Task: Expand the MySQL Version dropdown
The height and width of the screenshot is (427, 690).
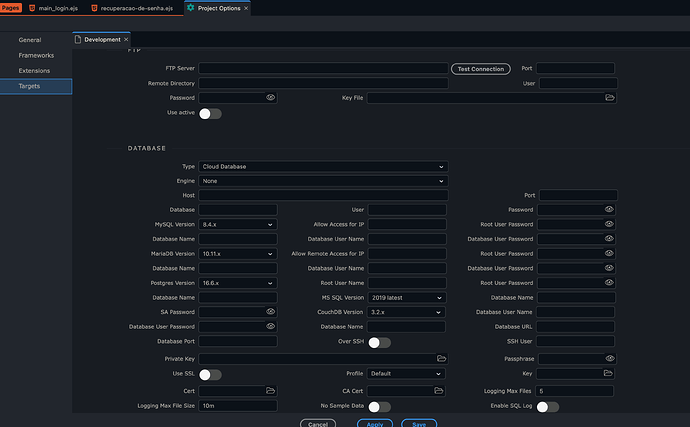Action: [238, 225]
